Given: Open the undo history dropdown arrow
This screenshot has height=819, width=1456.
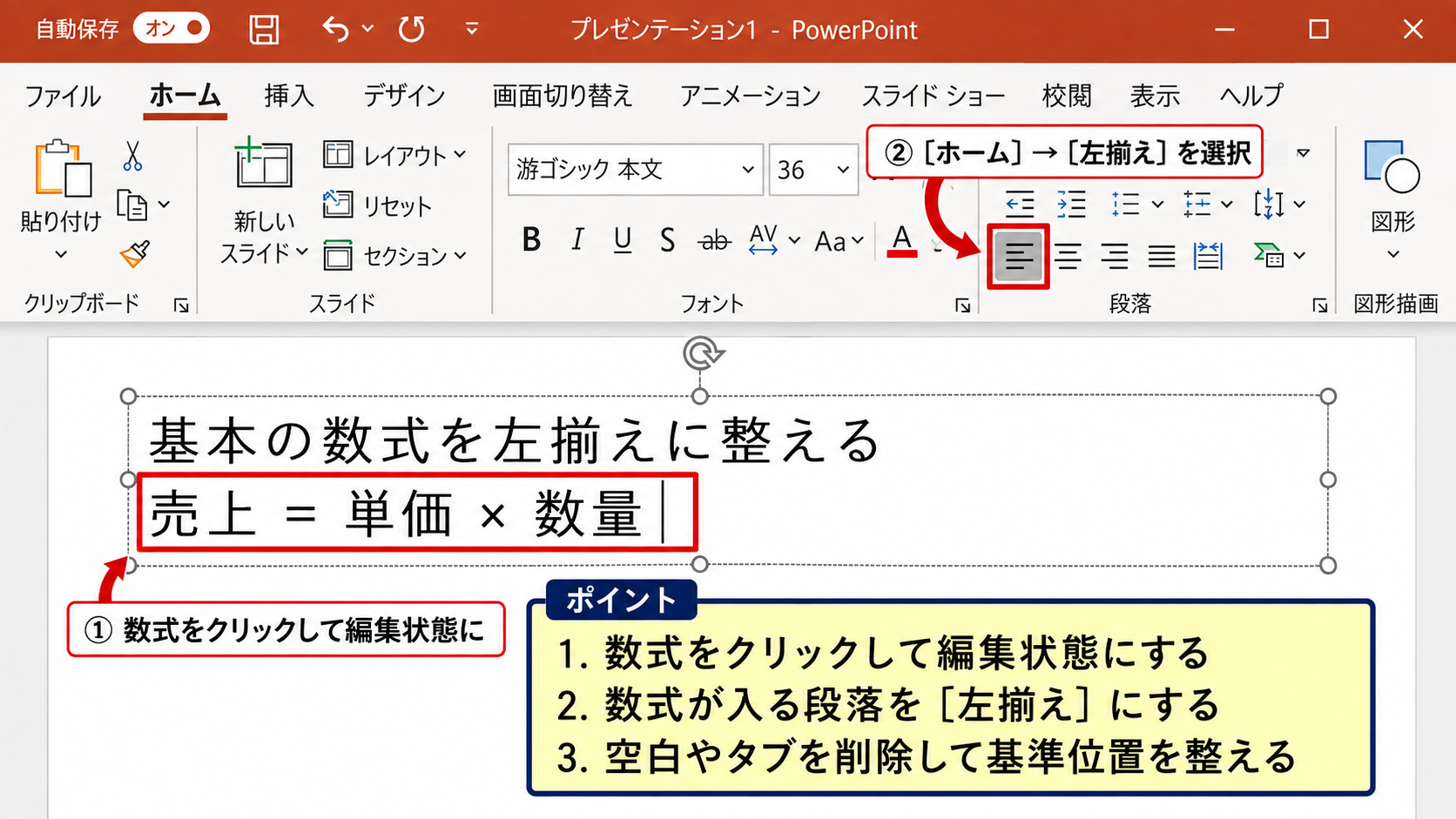Looking at the screenshot, I should pos(367,29).
